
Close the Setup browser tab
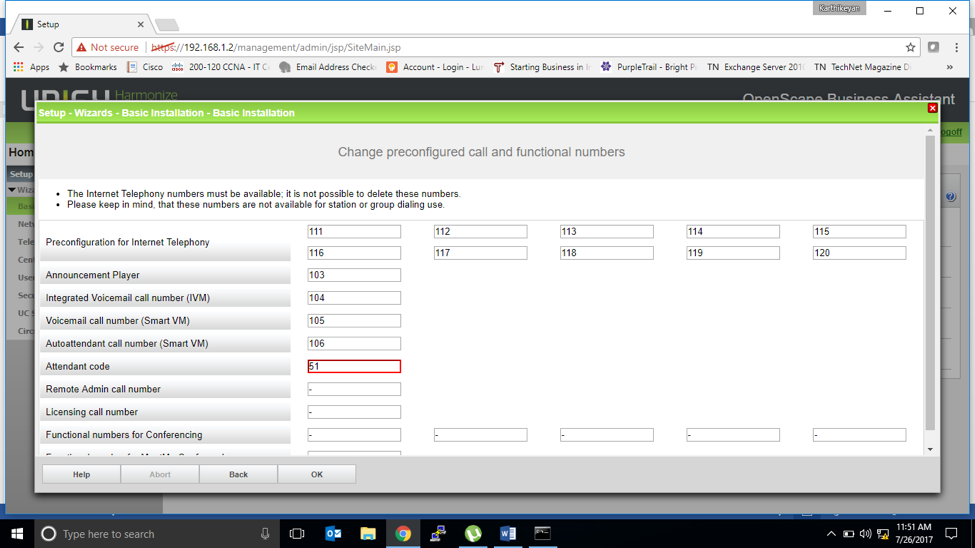coord(141,24)
